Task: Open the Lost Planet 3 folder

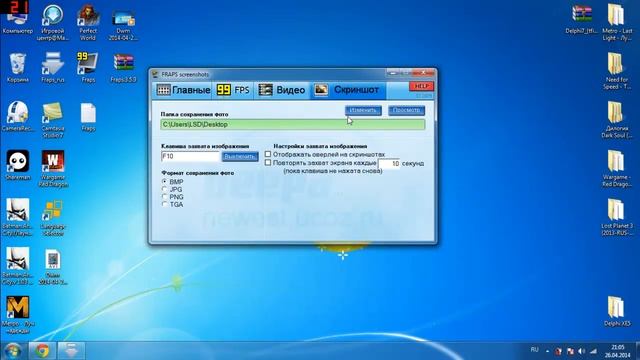Action: pos(617,217)
